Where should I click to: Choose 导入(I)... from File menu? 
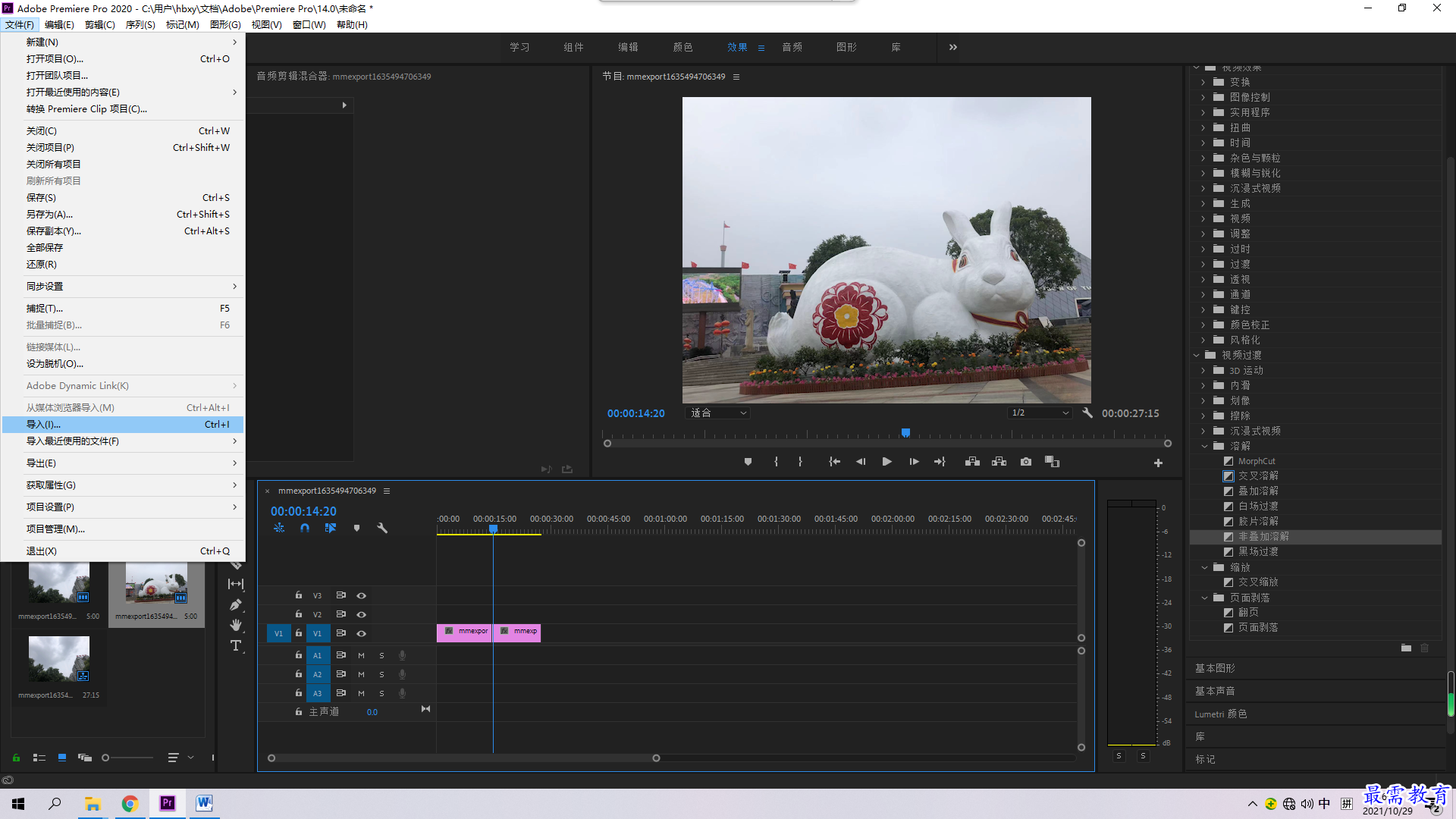123,425
